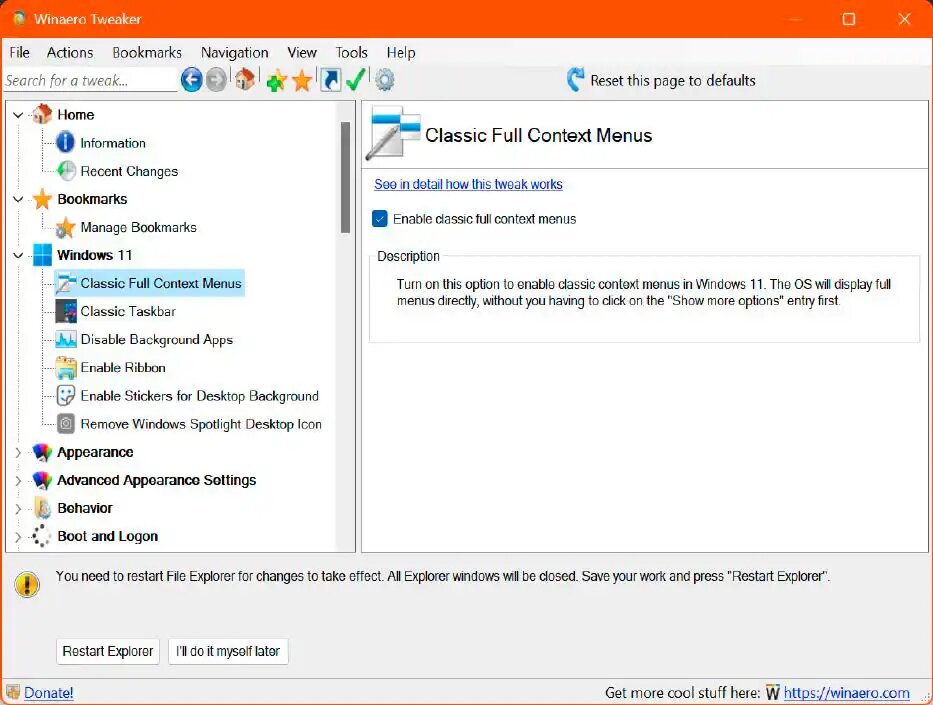
Task: Click the Manage Bookmarks icon
Action: [x=65, y=227]
